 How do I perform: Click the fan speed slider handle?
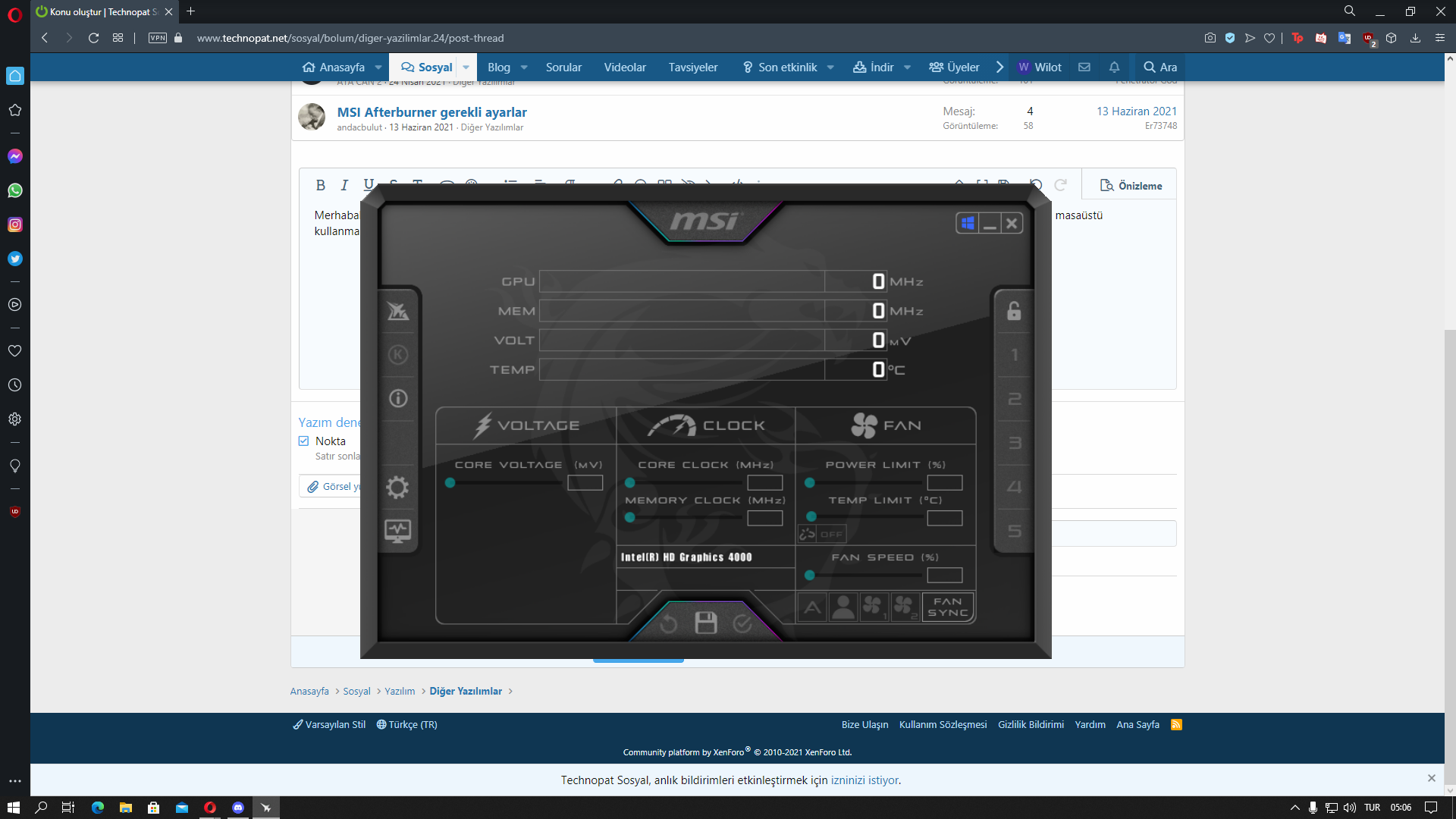click(810, 576)
